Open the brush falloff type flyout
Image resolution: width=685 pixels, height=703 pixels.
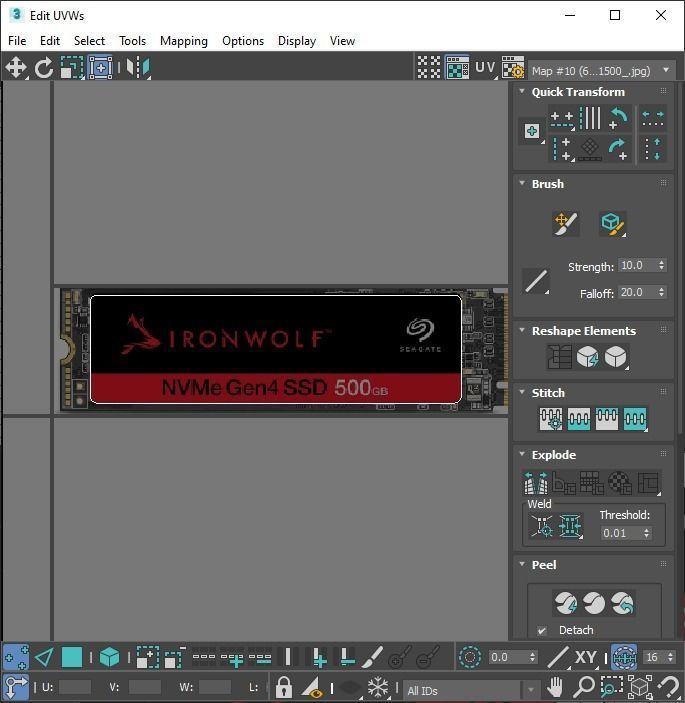(x=536, y=281)
